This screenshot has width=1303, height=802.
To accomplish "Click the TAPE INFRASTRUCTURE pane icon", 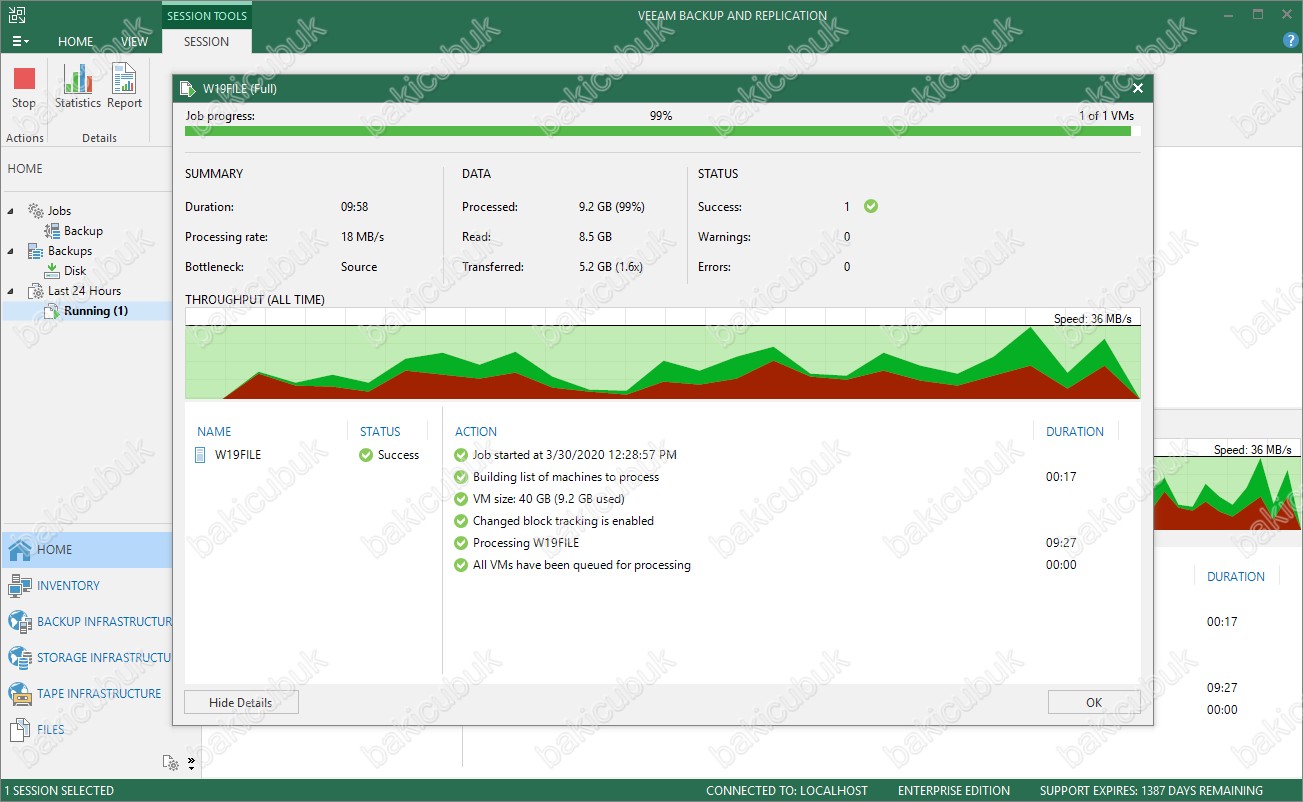I will [x=20, y=694].
